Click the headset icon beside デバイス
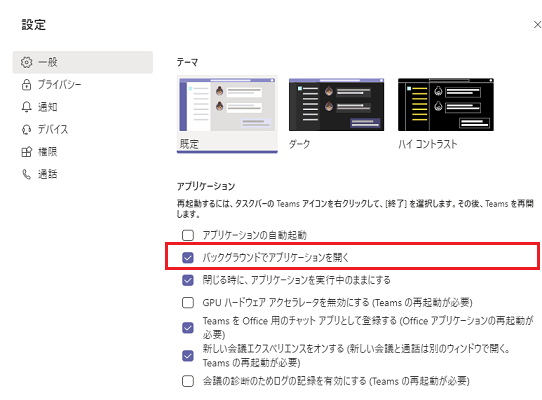Screen dimensions: 542x400 pos(26,129)
